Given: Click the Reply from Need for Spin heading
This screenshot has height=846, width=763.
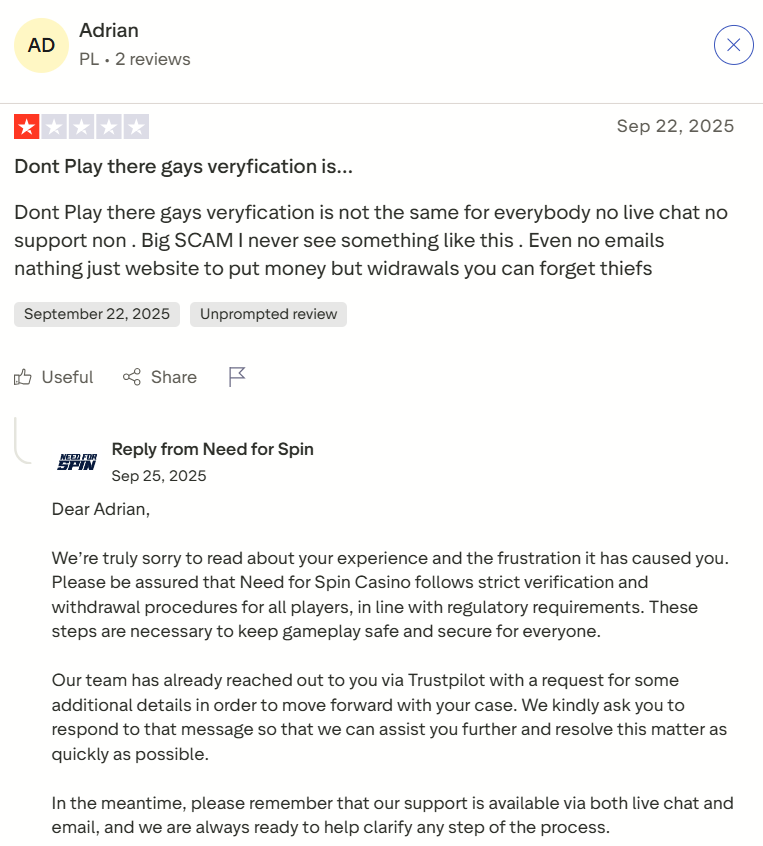Looking at the screenshot, I should (212, 449).
